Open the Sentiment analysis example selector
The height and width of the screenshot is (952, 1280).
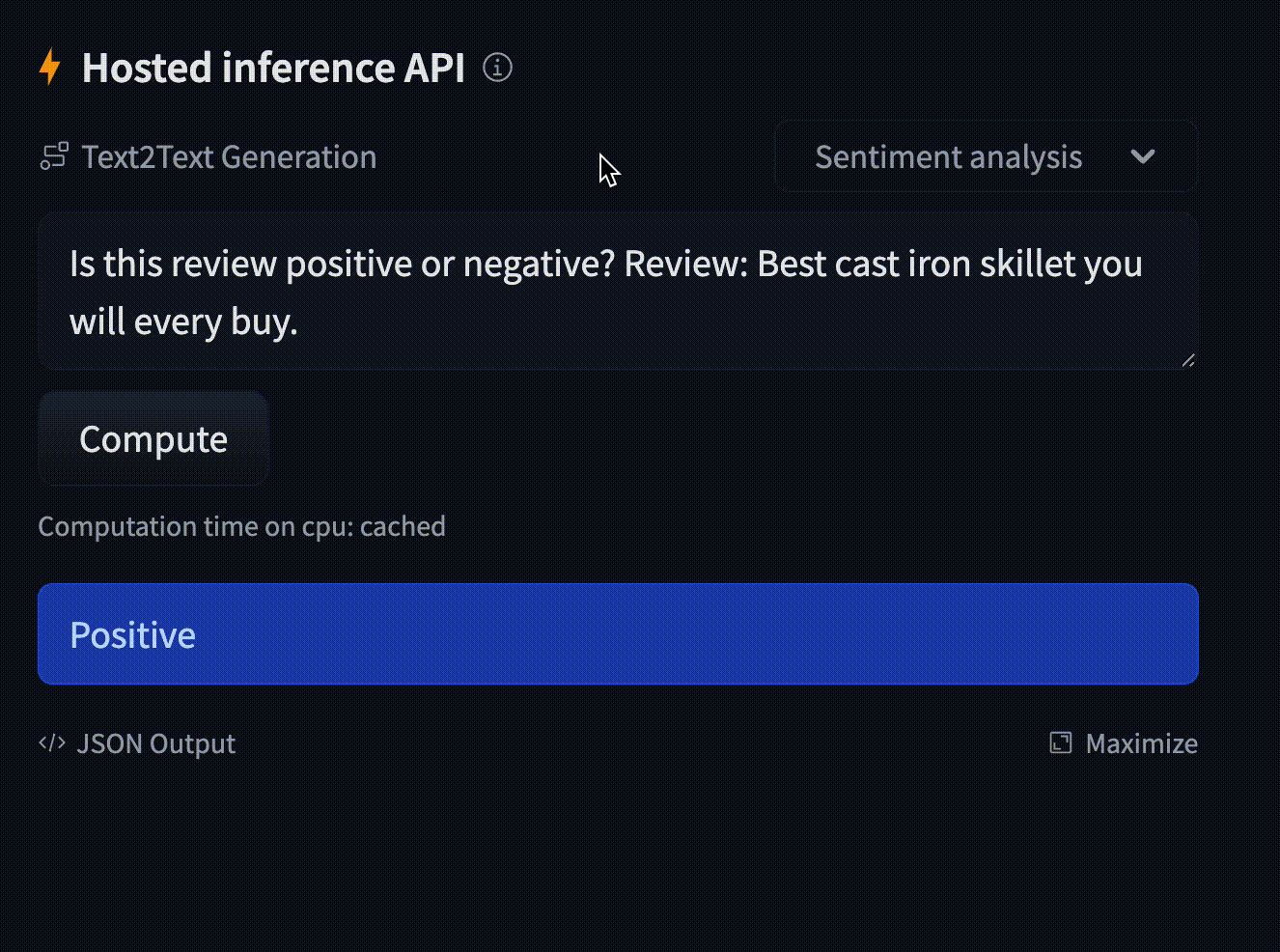coord(948,156)
